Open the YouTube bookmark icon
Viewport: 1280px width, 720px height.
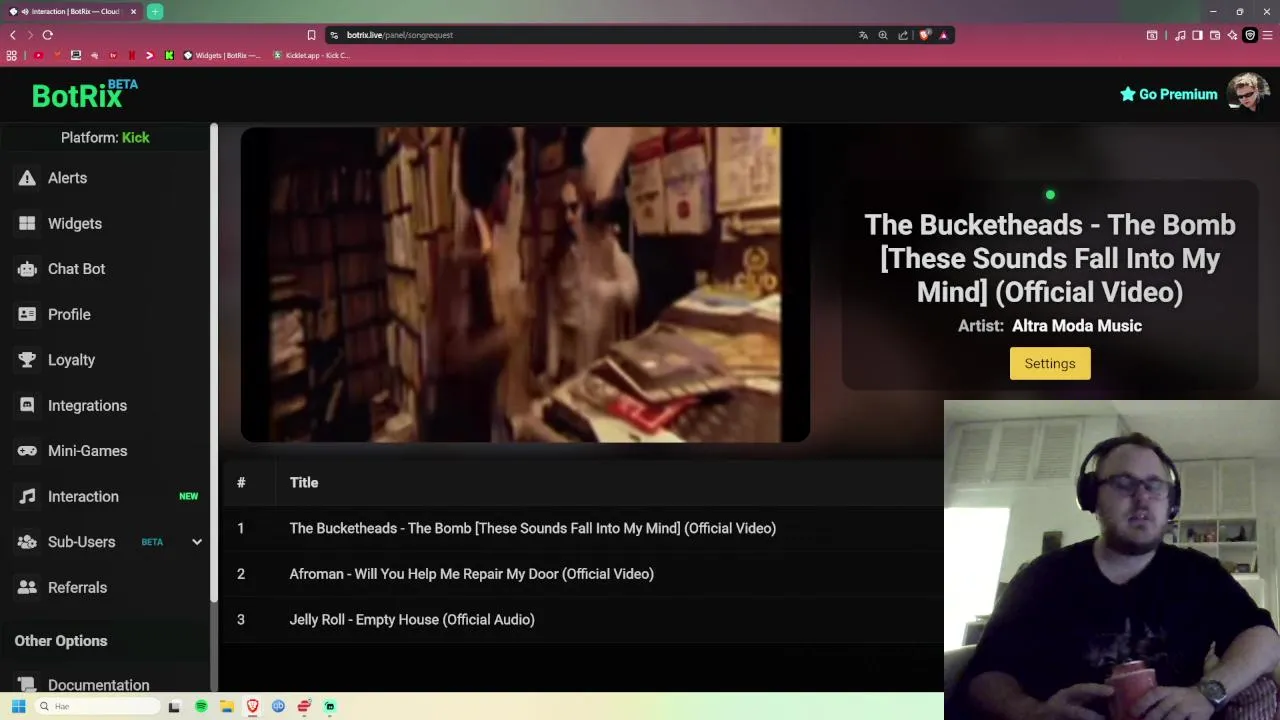coord(38,55)
